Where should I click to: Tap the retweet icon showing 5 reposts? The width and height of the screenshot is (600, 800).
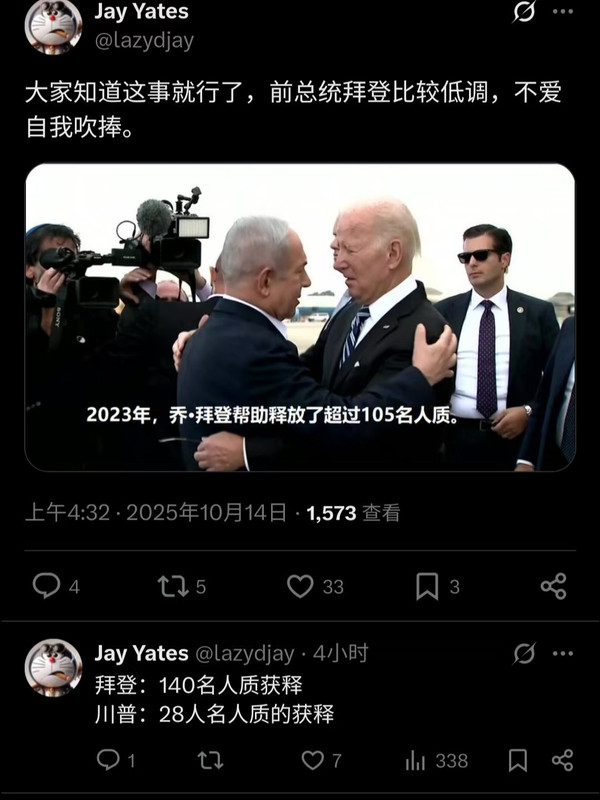click(x=173, y=586)
